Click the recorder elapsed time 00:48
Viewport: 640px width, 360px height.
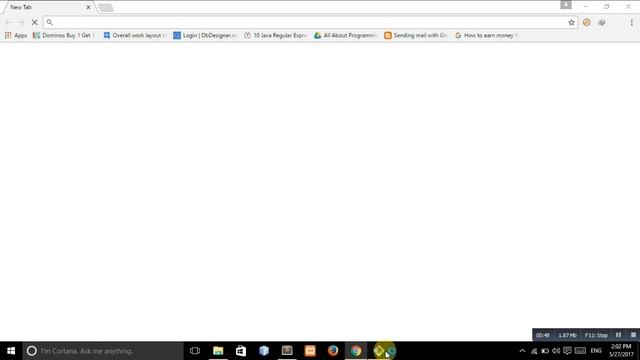tap(542, 335)
